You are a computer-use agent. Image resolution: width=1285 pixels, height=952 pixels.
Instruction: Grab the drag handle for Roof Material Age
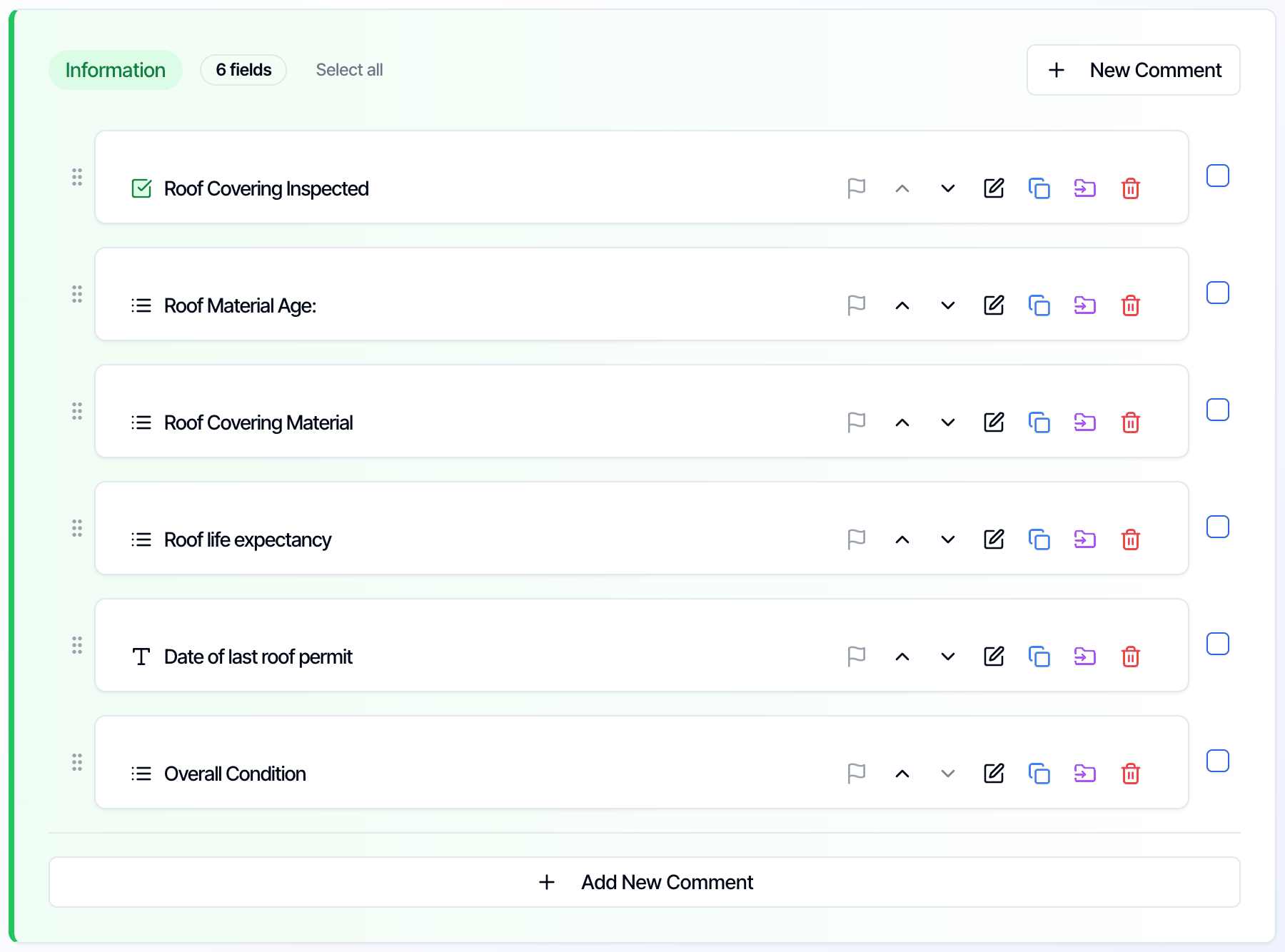[77, 294]
